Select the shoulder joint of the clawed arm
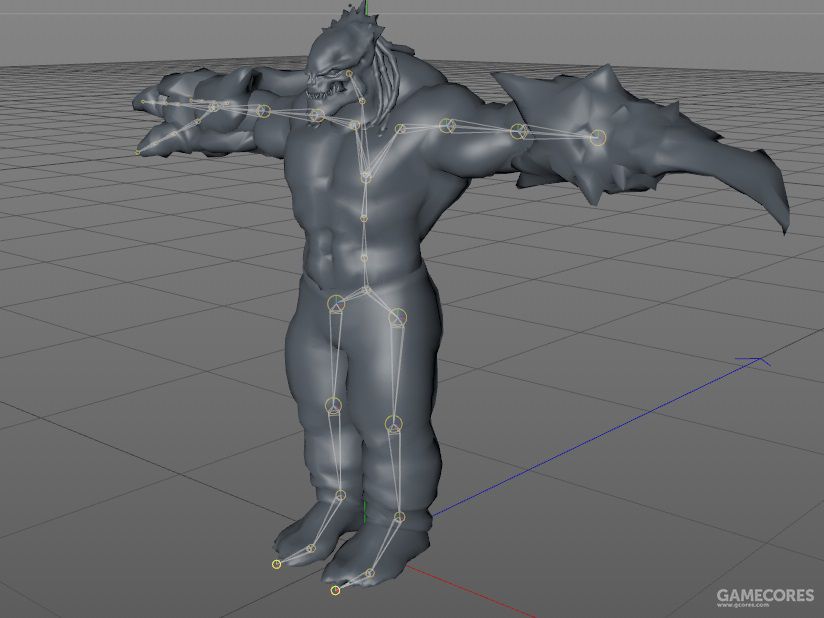This screenshot has height=618, width=824. pyautogui.click(x=316, y=116)
